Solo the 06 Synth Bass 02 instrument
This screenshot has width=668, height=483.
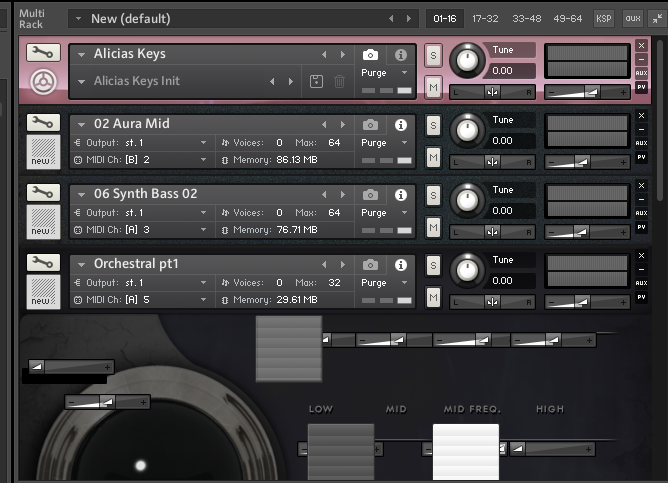(433, 196)
